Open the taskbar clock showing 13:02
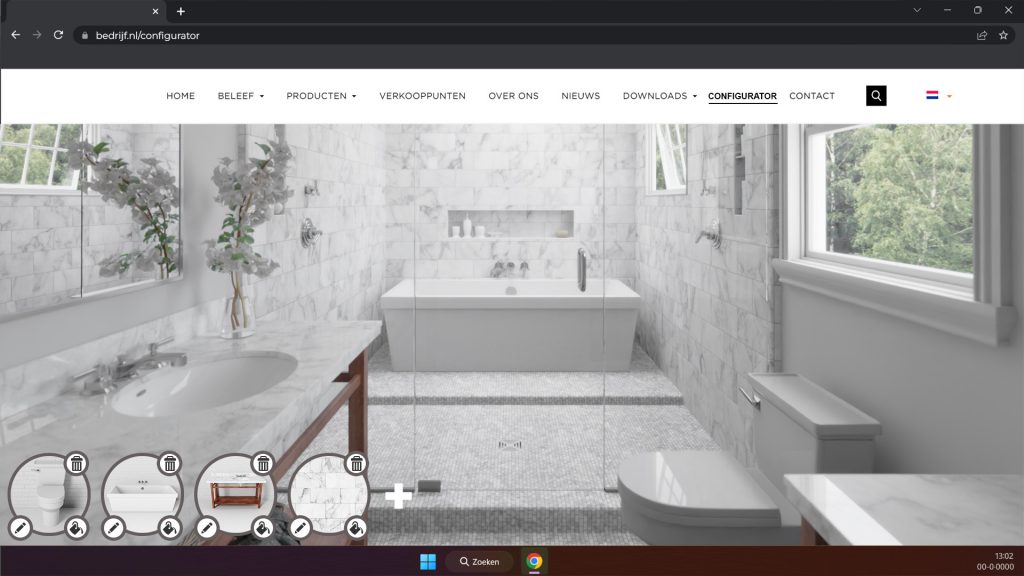This screenshot has height=576, width=1024. (x=995, y=562)
